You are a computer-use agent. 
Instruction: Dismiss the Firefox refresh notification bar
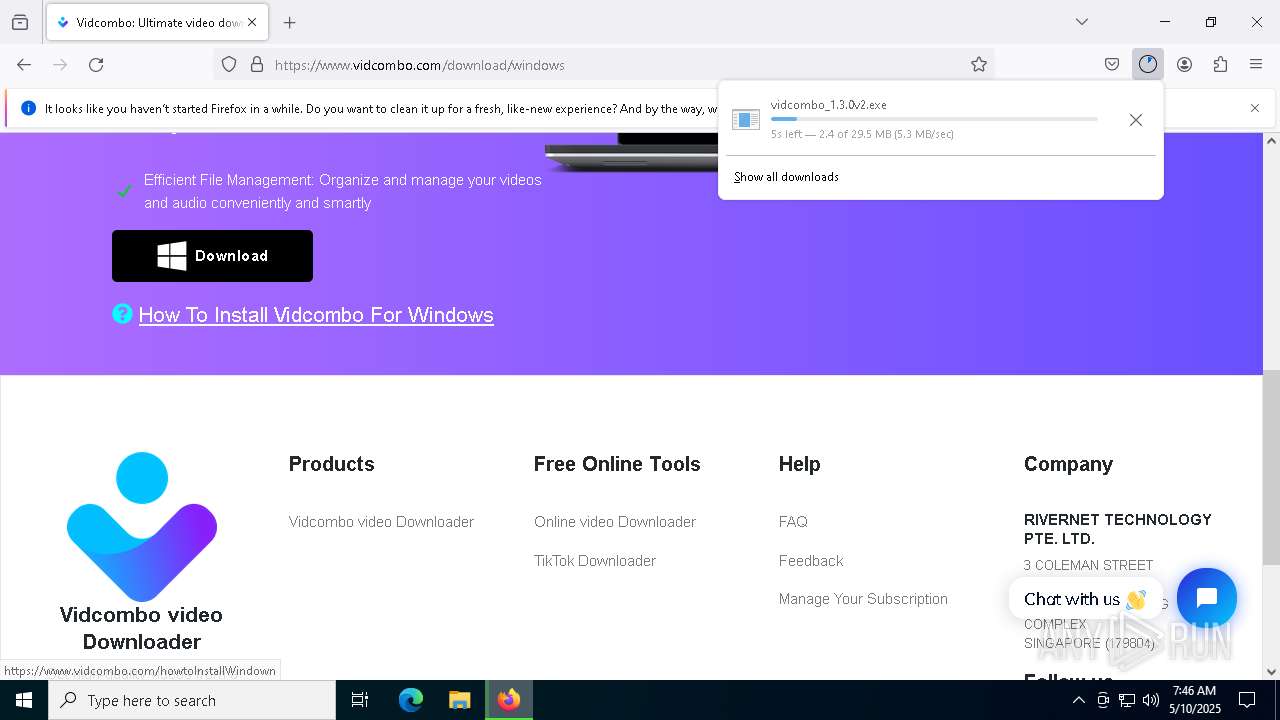pyautogui.click(x=1255, y=108)
